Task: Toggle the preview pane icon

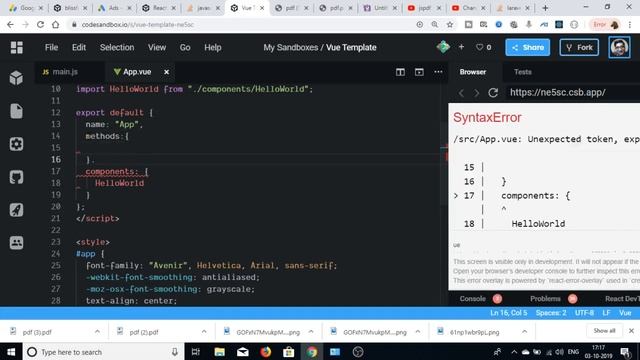Action: [x=419, y=72]
